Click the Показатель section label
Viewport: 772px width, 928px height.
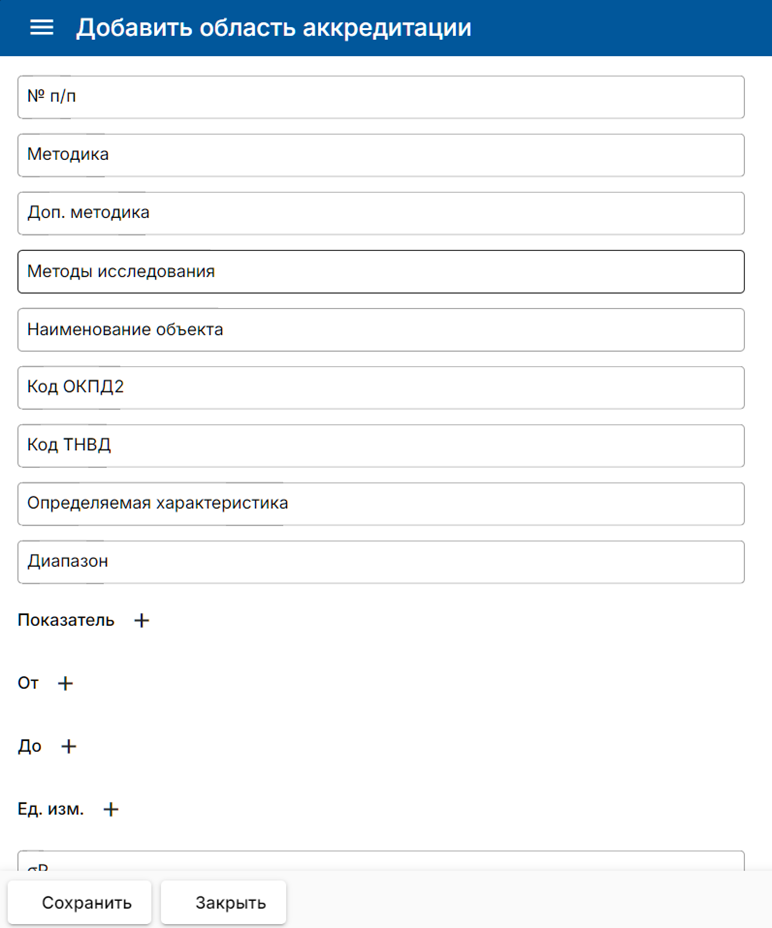66,620
